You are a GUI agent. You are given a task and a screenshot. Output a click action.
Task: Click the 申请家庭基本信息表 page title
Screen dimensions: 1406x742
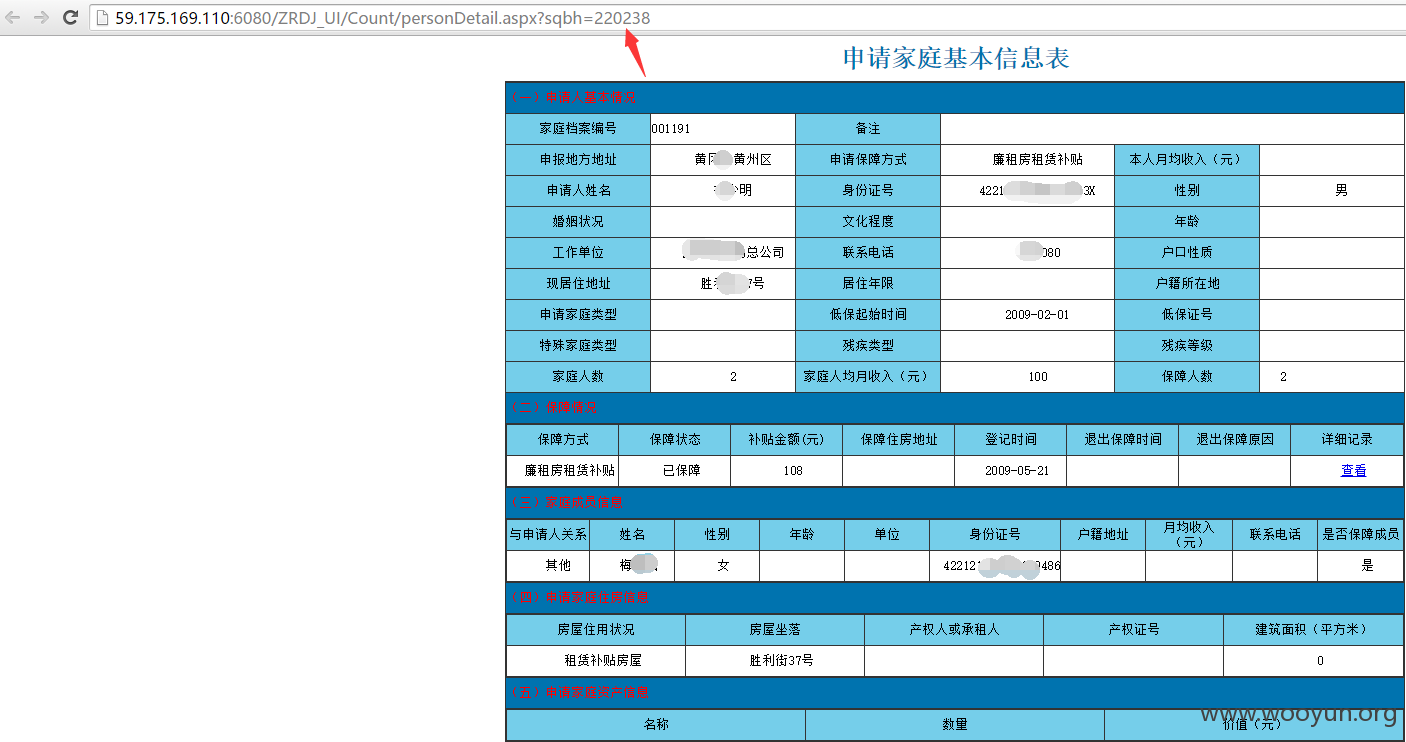[956, 58]
